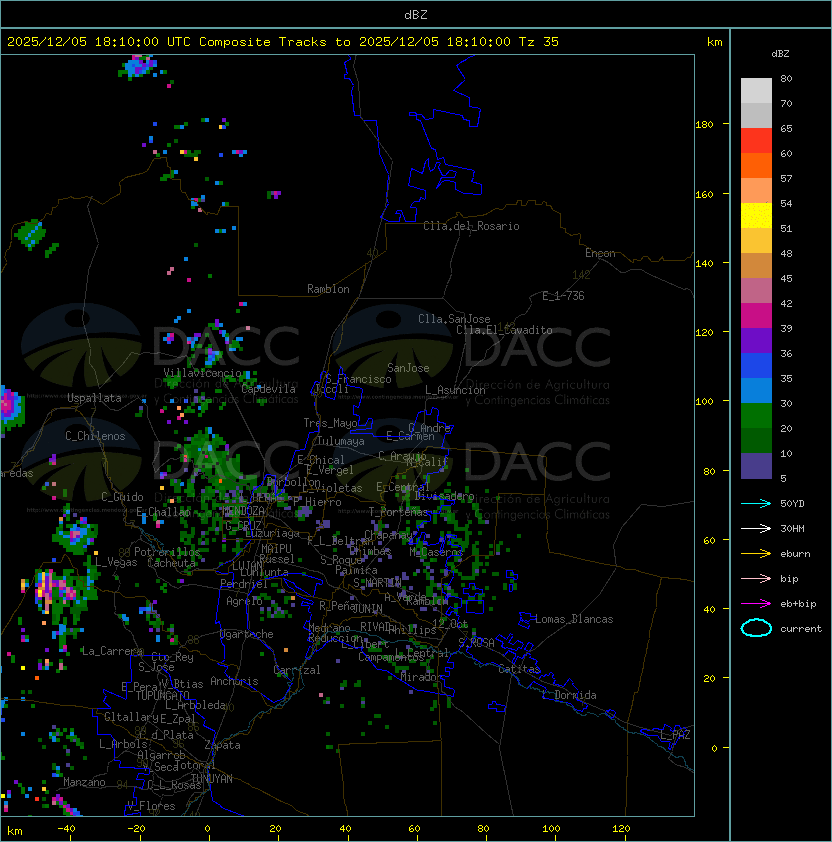832x842 pixels.
Task: Pick the green swatch in the dBZ scale
Action: 756,416
